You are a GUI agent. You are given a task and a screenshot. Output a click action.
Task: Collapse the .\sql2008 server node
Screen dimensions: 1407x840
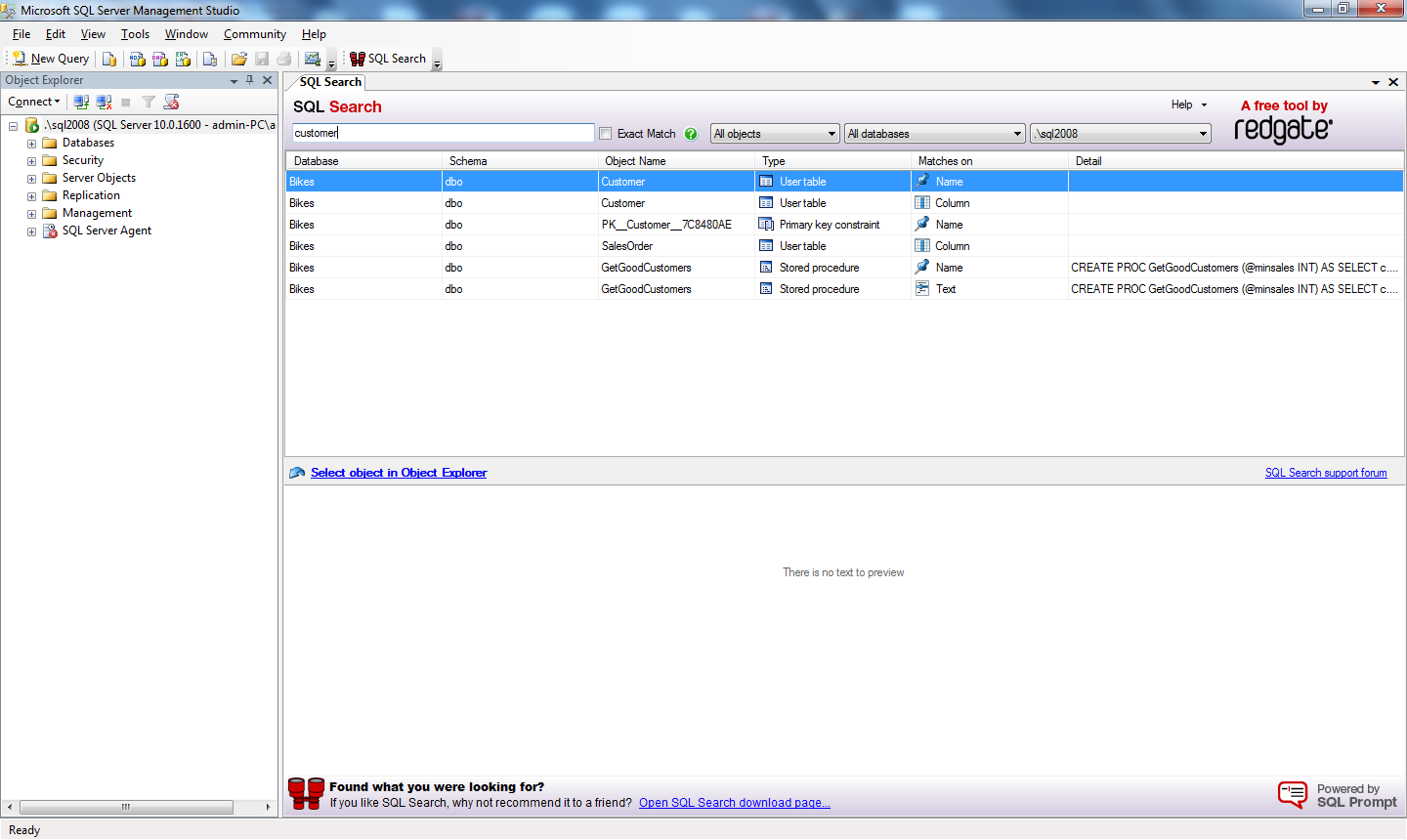click(x=13, y=126)
